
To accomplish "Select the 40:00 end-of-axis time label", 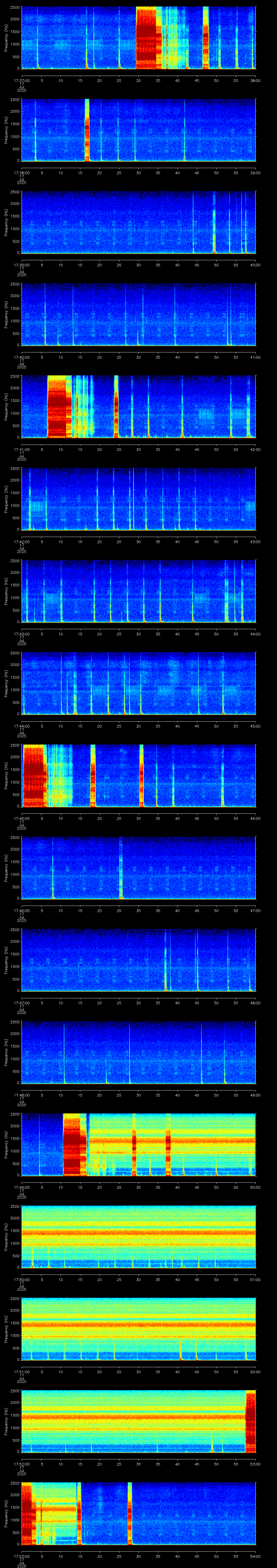I will point(255,265).
